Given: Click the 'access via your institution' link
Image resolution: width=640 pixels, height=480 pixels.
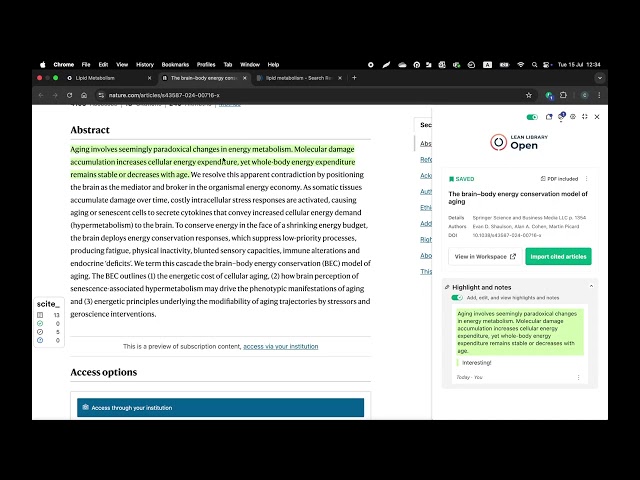Looking at the screenshot, I should [x=280, y=347].
